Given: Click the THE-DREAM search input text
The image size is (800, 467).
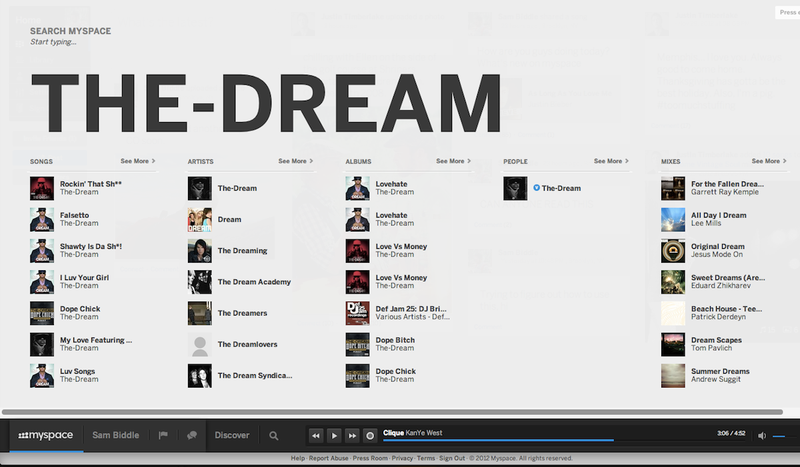Looking at the screenshot, I should click(266, 104).
